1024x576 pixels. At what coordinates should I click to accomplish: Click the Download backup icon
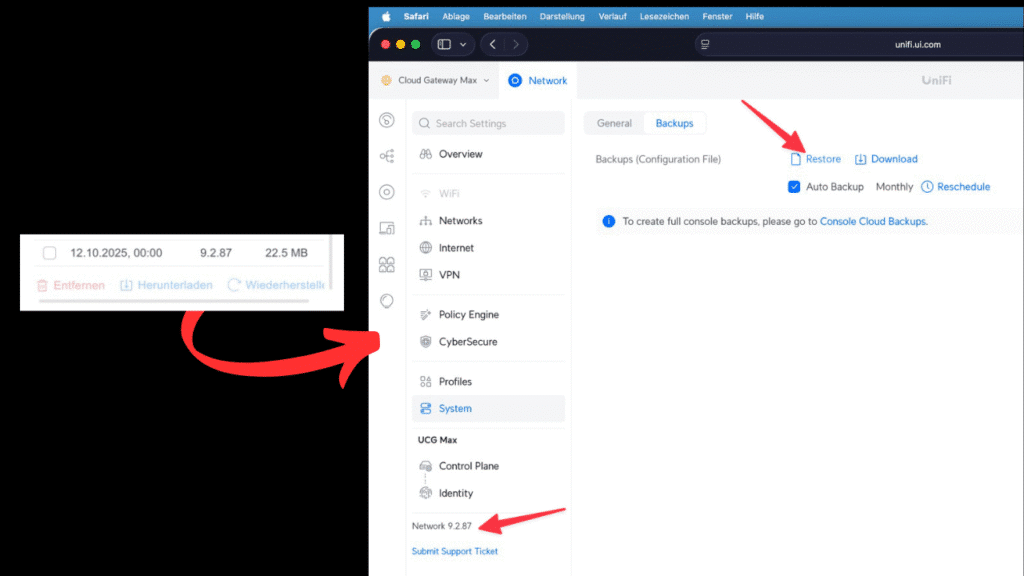click(860, 159)
